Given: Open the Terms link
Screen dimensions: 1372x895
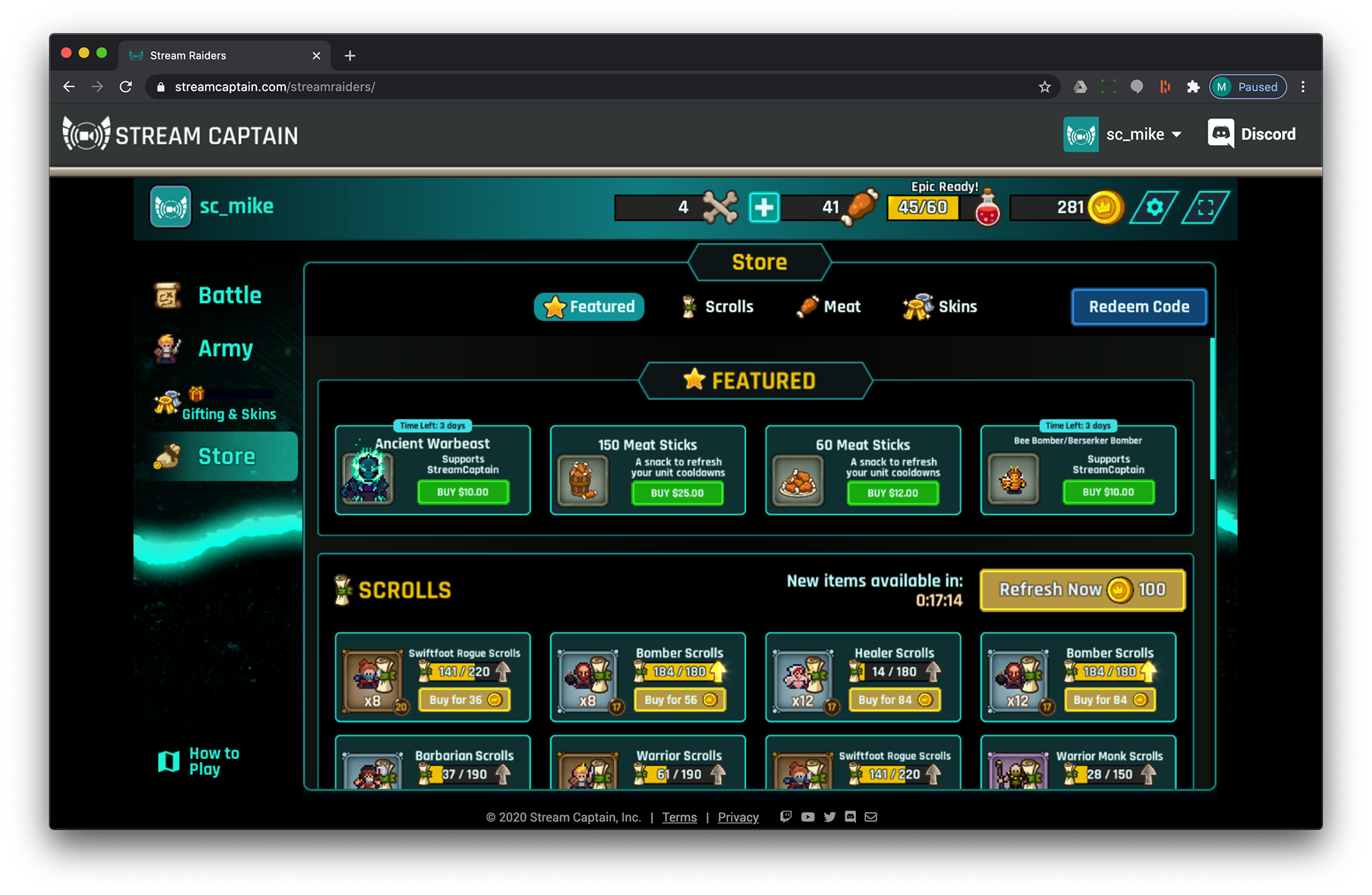Looking at the screenshot, I should tap(679, 817).
